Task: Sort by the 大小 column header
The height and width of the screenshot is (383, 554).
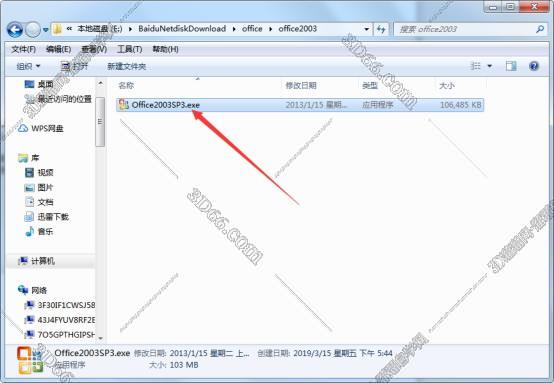Action: (x=447, y=86)
